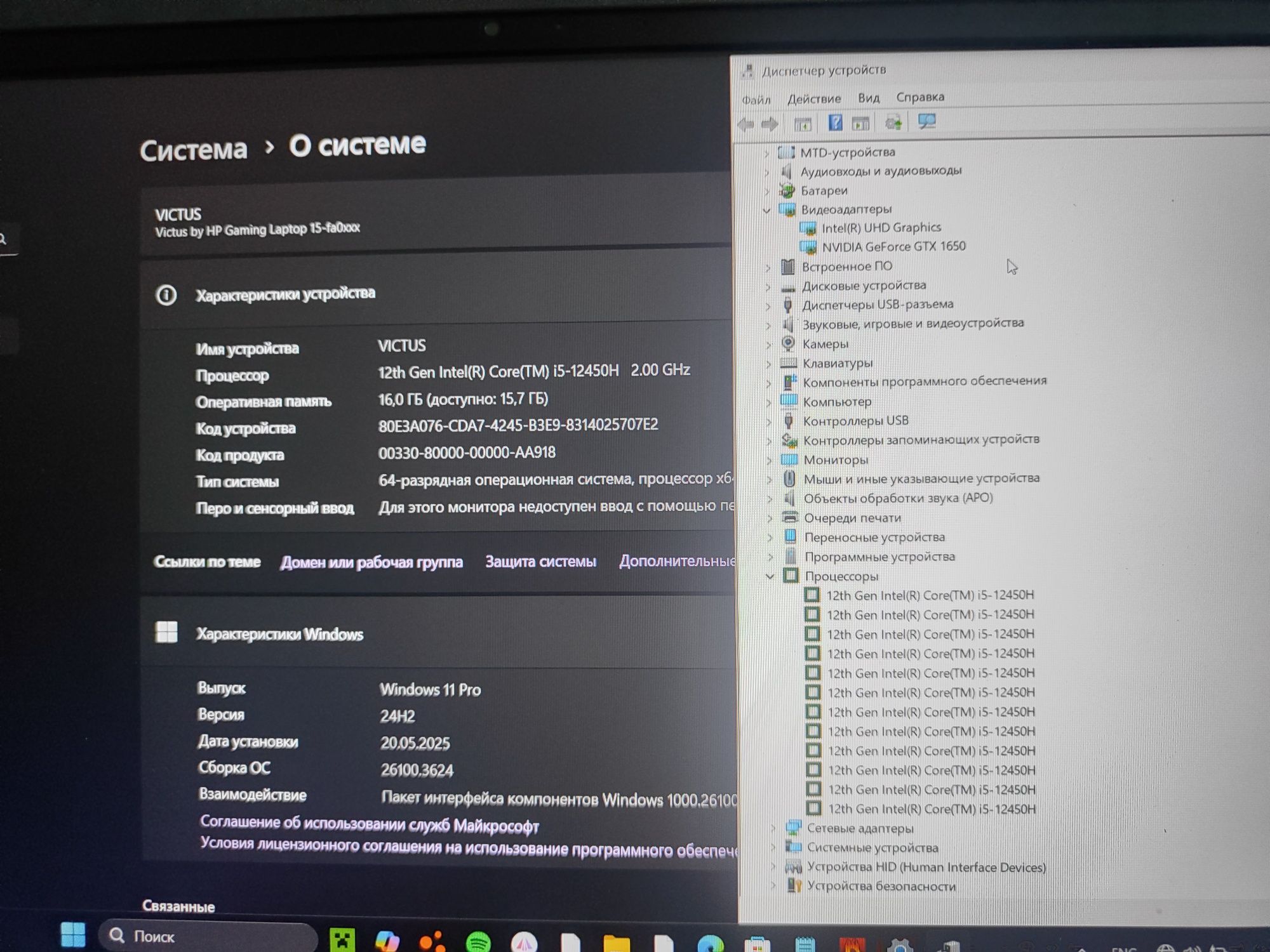
Task: Expand the Аудиовходы и аудиовыходы node
Action: click(x=766, y=173)
